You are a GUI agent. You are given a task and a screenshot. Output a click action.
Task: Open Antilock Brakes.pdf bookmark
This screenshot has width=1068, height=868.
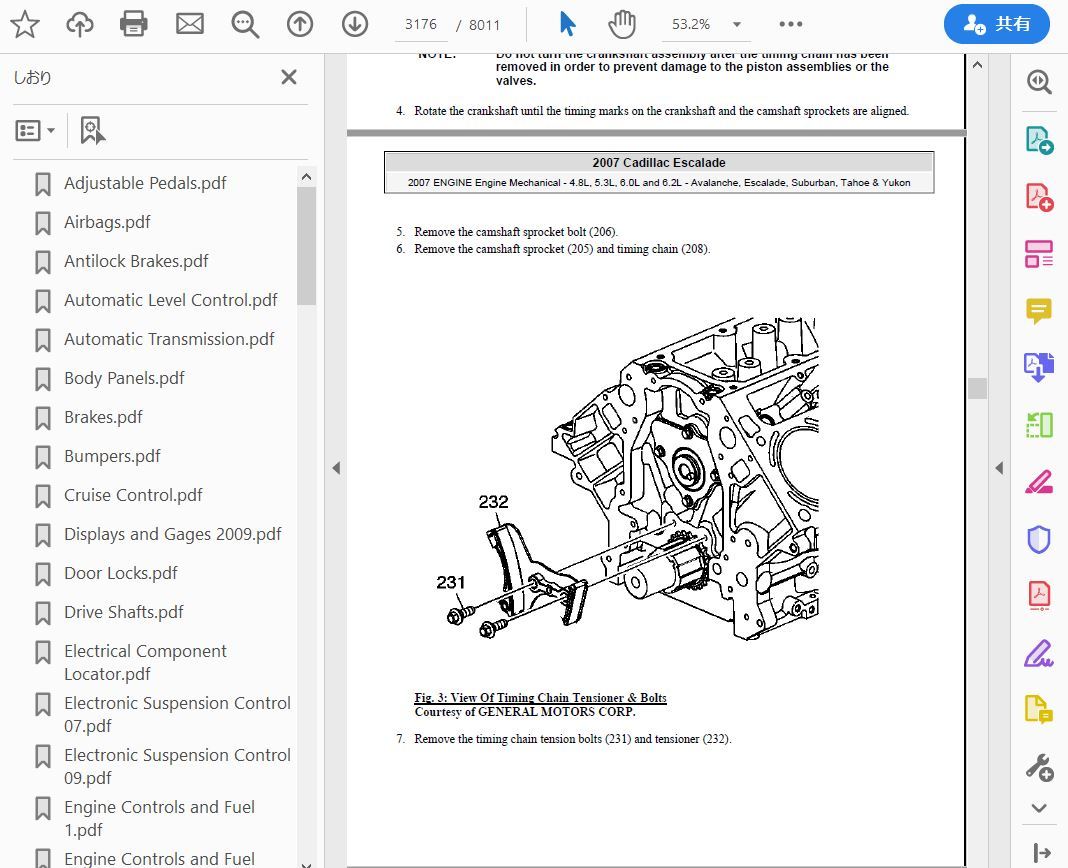pos(136,261)
